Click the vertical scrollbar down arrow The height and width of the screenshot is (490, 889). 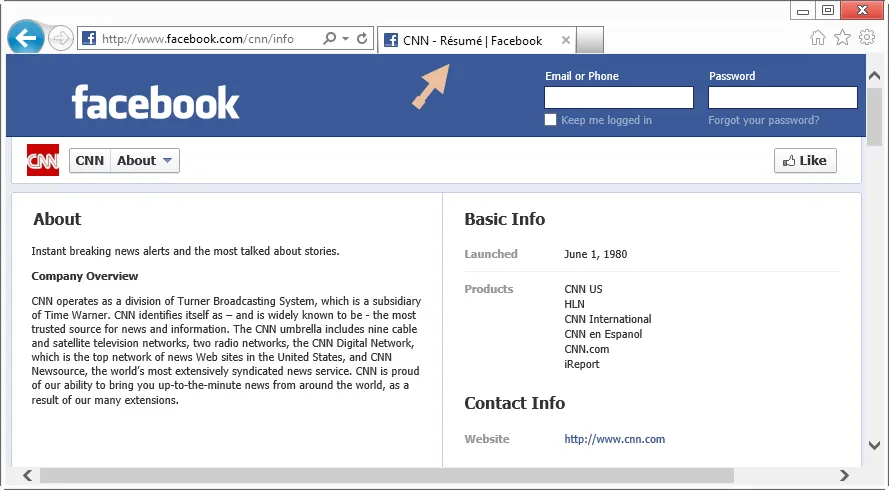pyautogui.click(x=874, y=446)
